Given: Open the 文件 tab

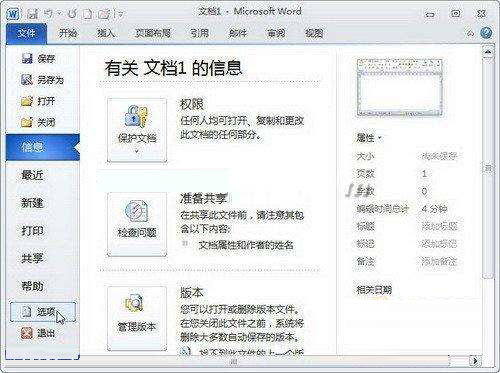Looking at the screenshot, I should click(26, 33).
